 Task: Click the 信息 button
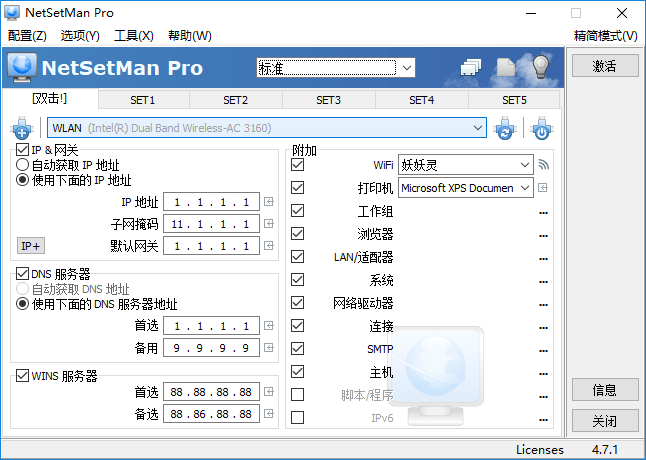(605, 390)
